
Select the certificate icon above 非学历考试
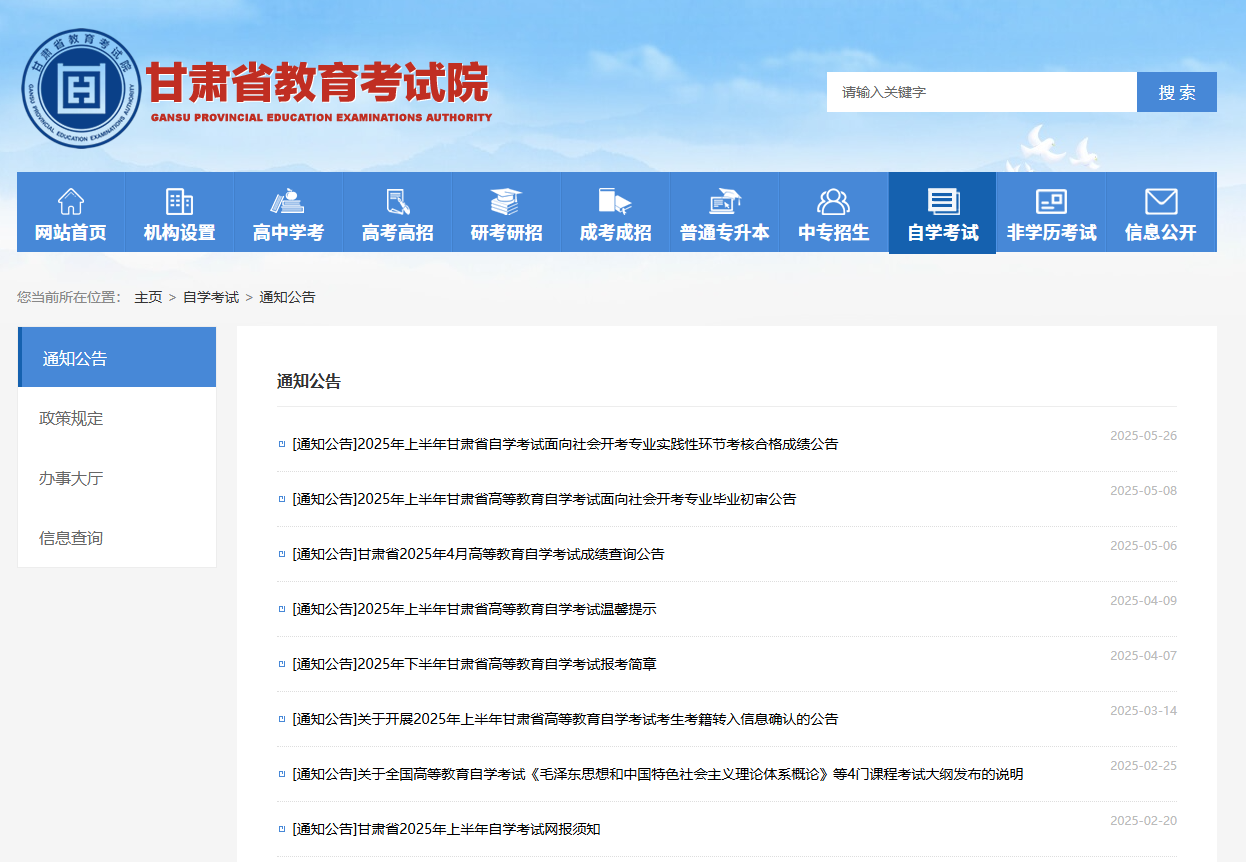click(x=1051, y=201)
